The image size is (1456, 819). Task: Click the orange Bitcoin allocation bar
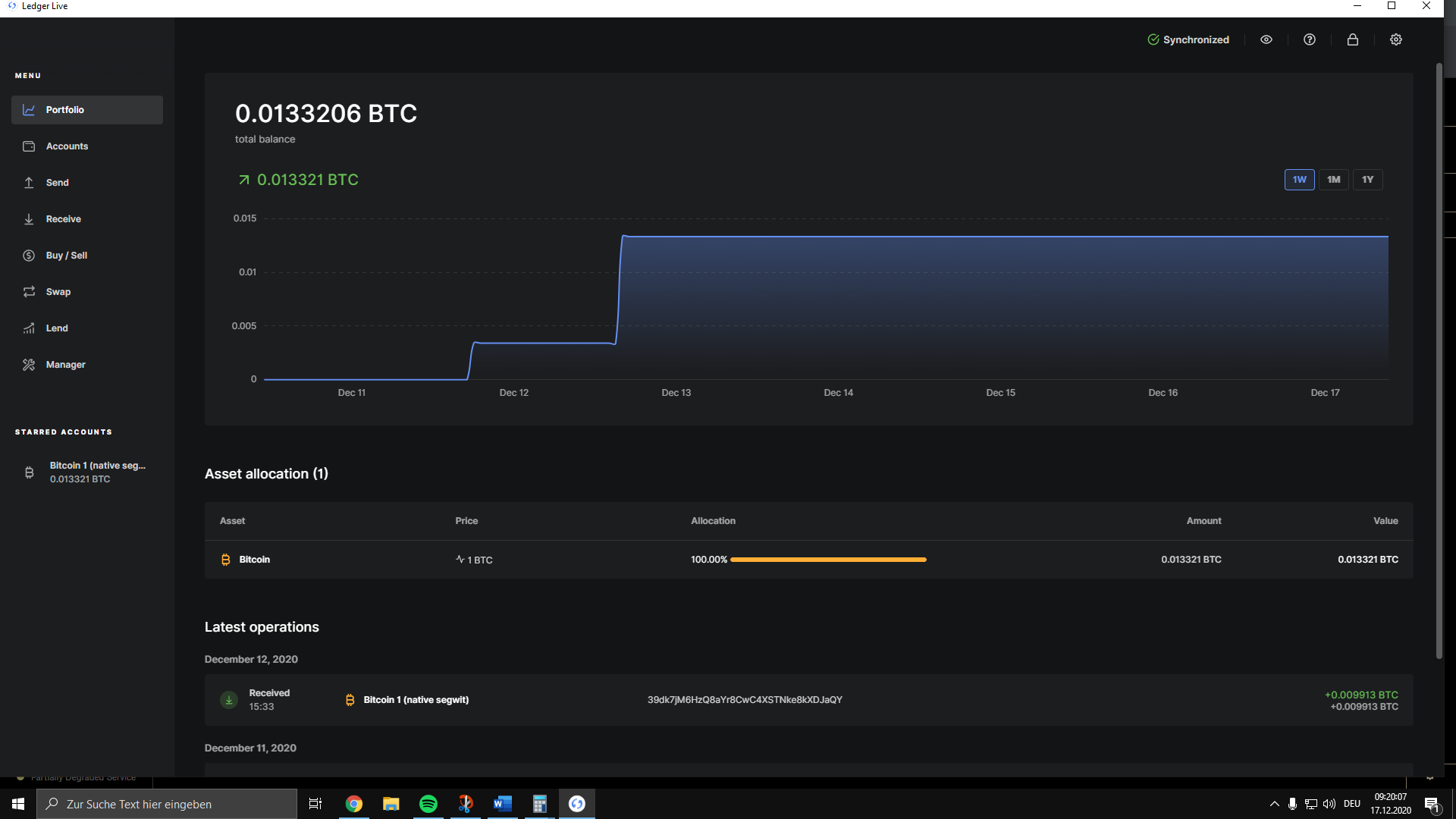(x=828, y=560)
